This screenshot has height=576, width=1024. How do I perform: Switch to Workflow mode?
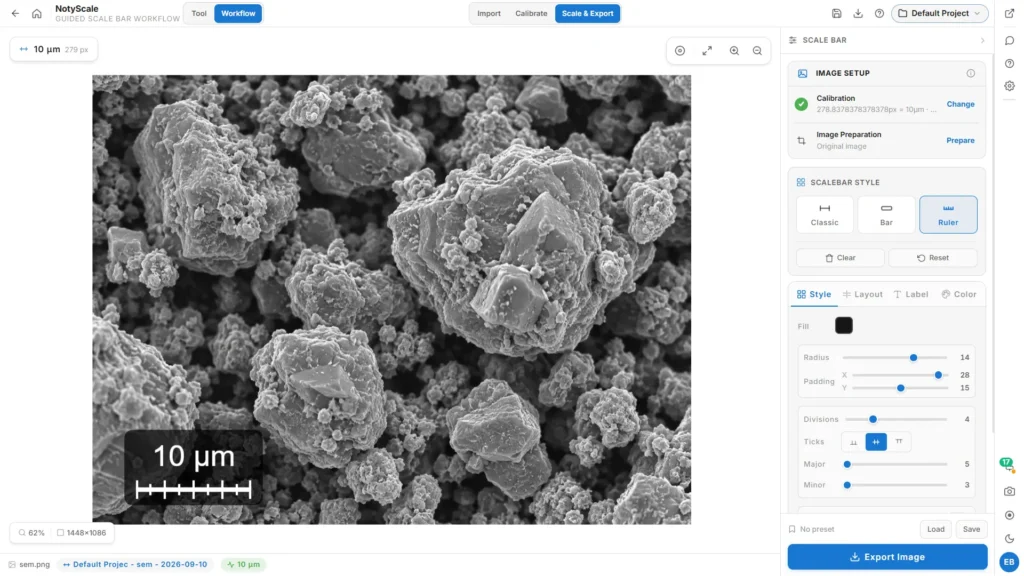pyautogui.click(x=238, y=13)
